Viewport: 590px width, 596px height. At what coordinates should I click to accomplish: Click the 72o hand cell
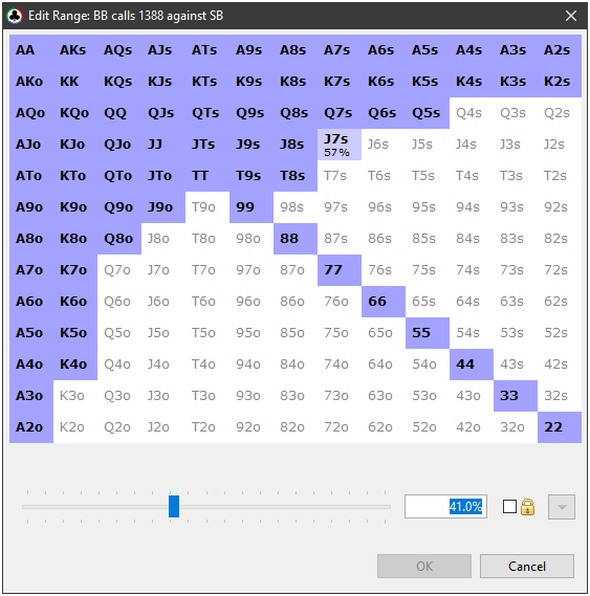(x=339, y=427)
